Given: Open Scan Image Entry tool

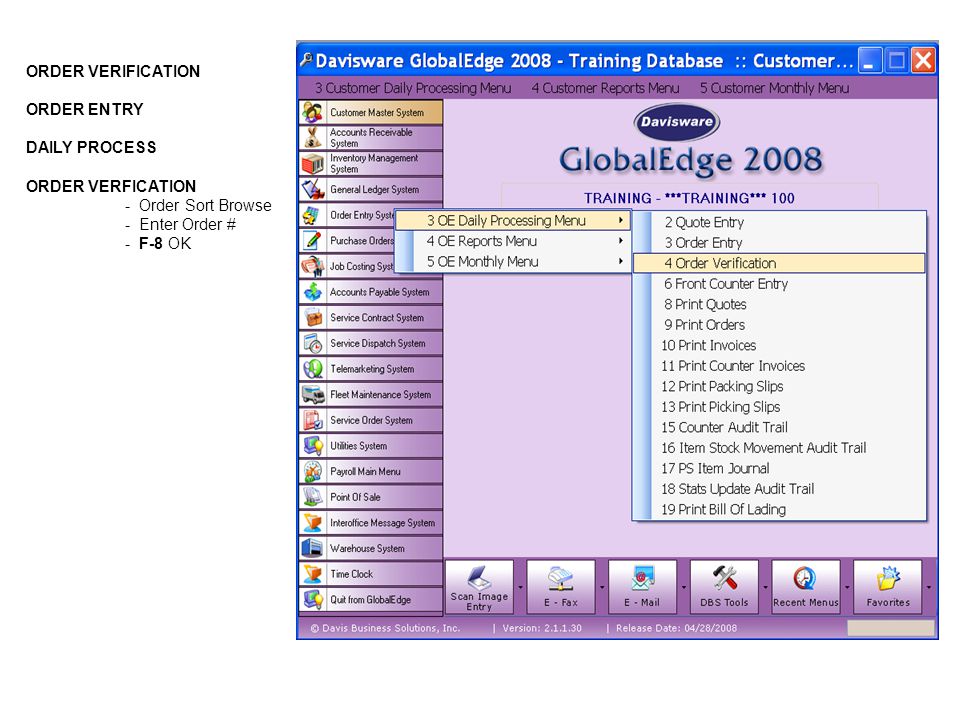Looking at the screenshot, I should [479, 587].
